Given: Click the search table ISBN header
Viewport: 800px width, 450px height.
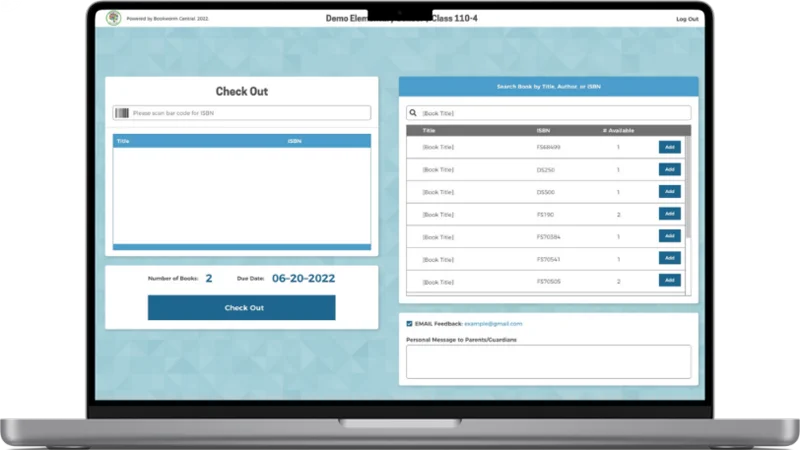Looking at the screenshot, I should click(x=543, y=131).
